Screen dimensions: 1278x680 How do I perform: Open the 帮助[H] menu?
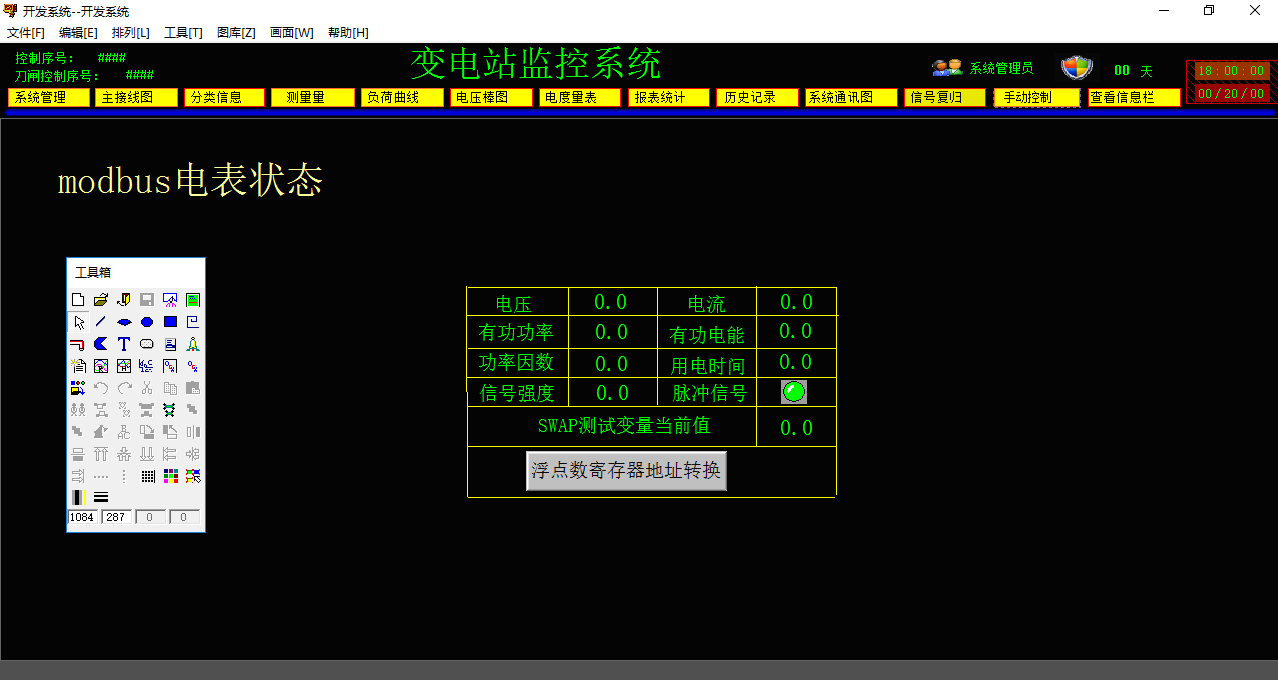[348, 33]
